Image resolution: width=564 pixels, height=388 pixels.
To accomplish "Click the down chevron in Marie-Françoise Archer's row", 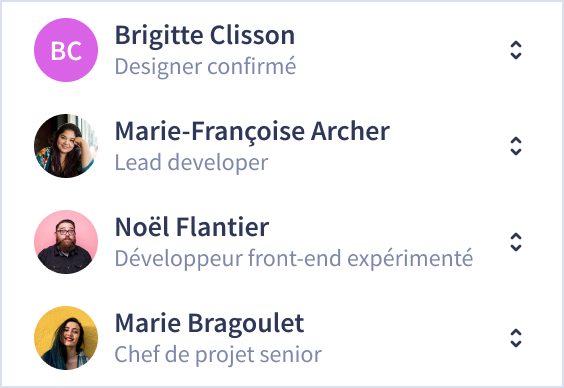I will coord(516,152).
